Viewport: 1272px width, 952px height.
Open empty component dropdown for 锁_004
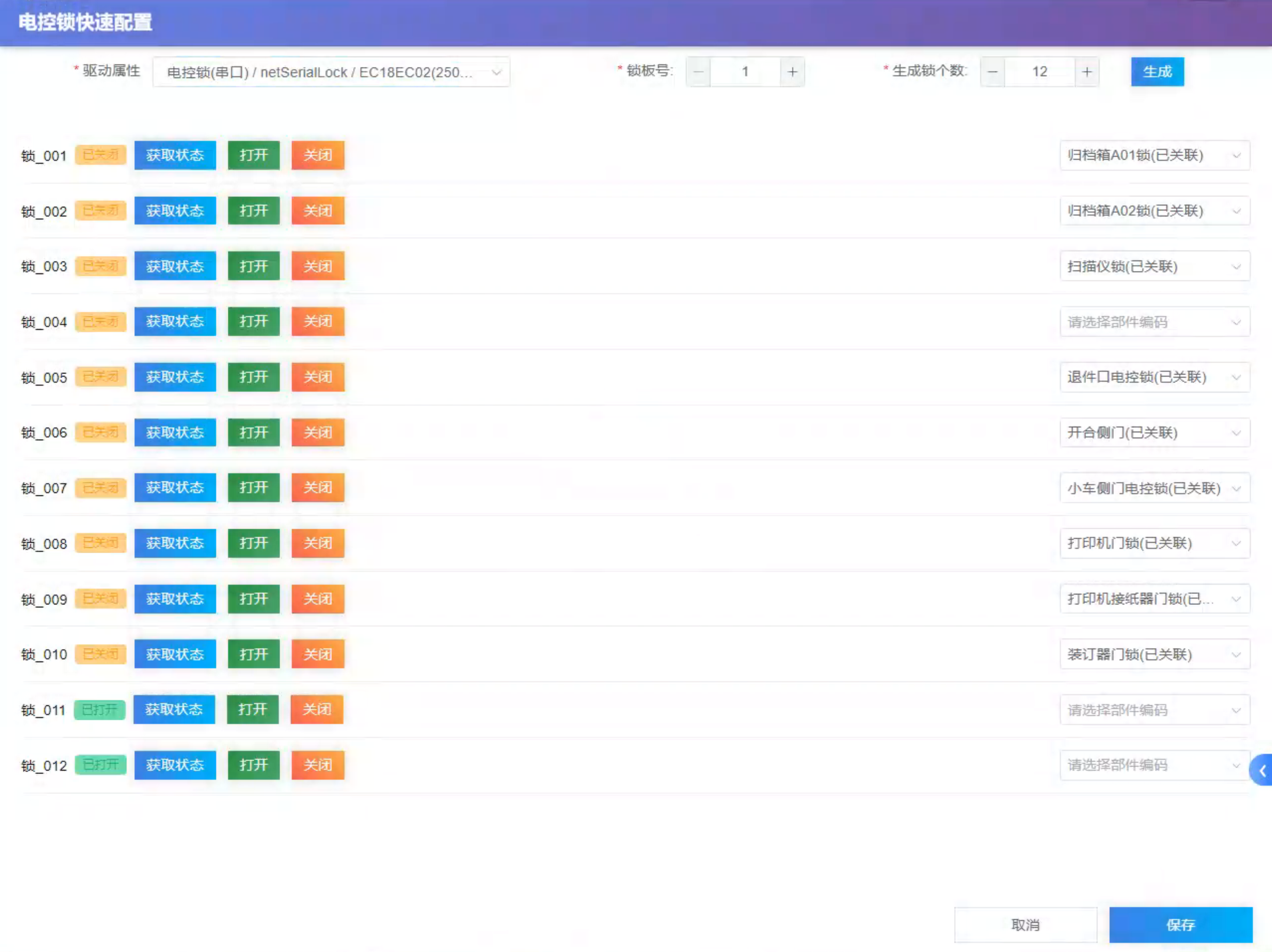click(1155, 322)
